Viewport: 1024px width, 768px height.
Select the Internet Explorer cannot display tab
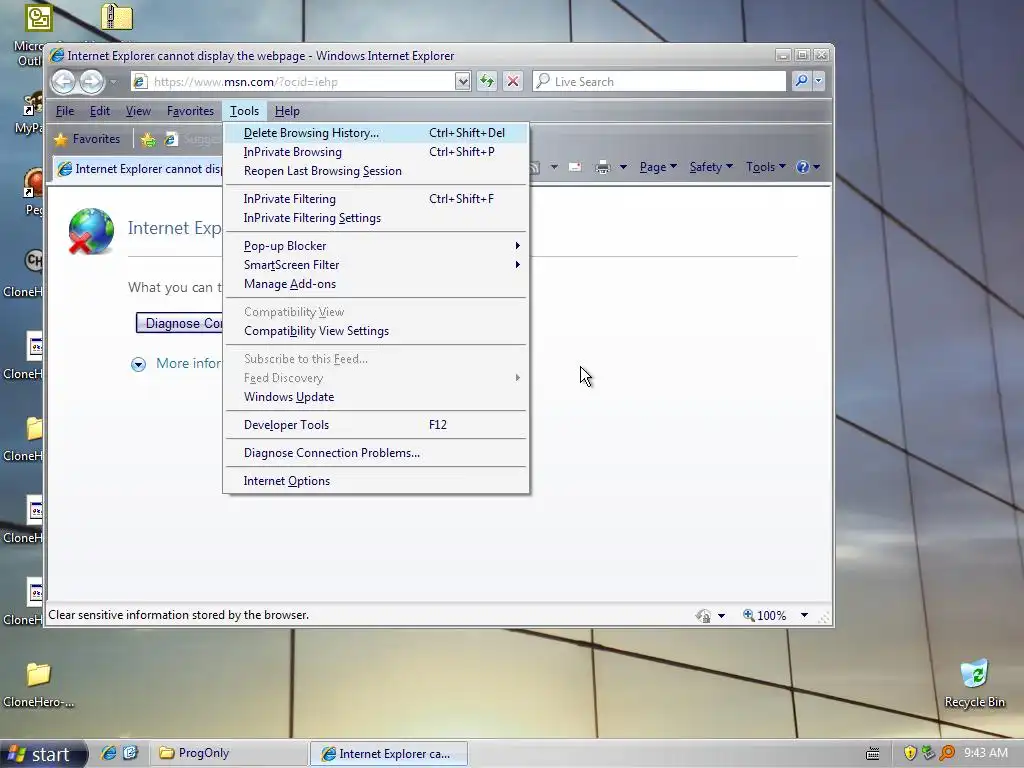138,169
